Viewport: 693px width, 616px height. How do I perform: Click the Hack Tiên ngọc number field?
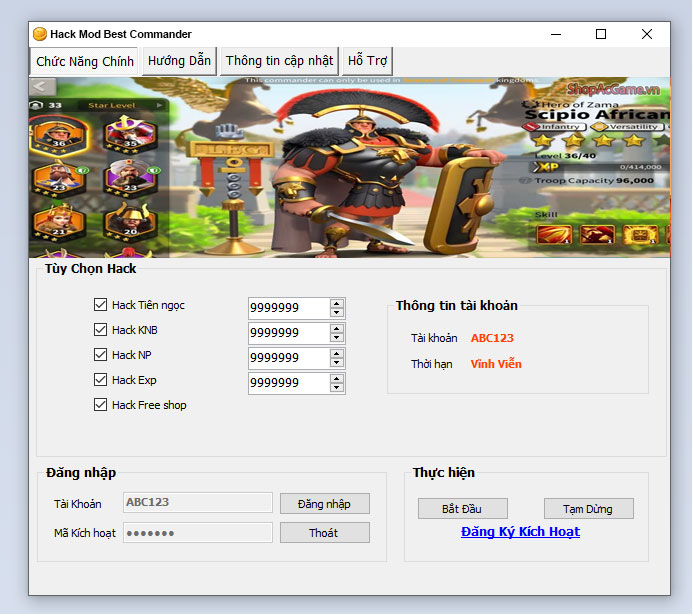tap(289, 308)
